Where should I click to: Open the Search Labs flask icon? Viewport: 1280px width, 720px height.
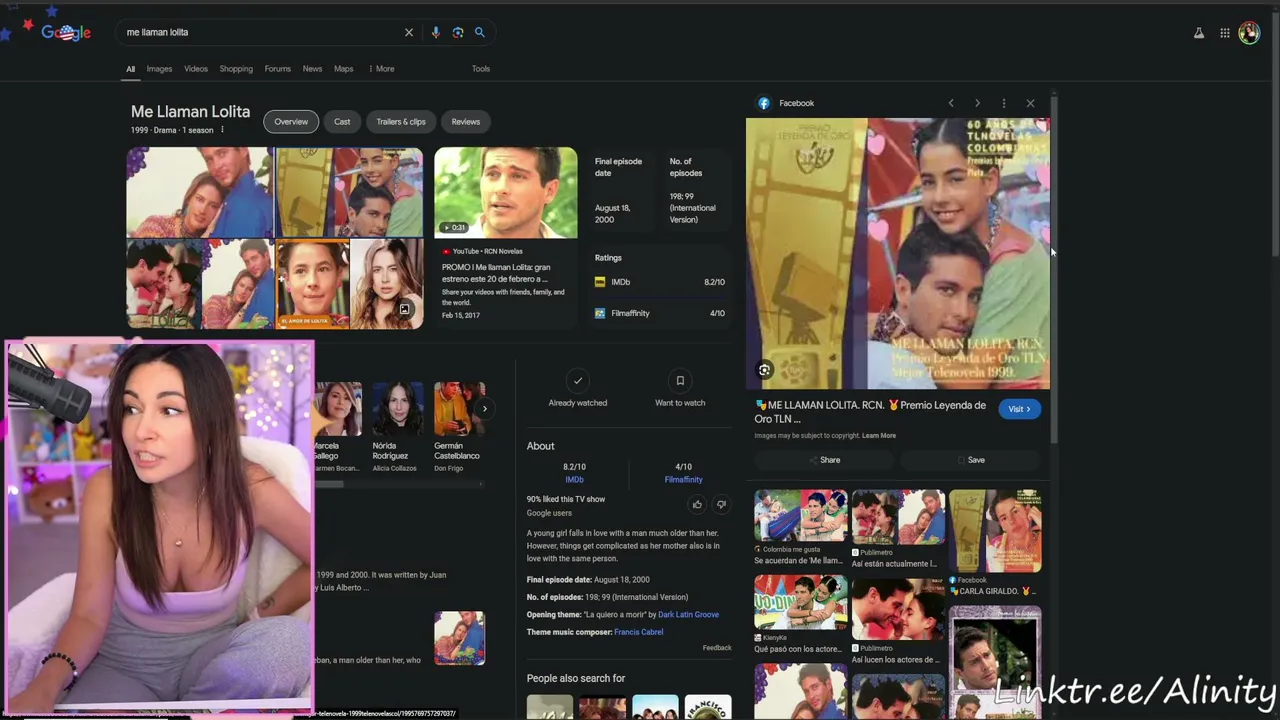[1199, 33]
